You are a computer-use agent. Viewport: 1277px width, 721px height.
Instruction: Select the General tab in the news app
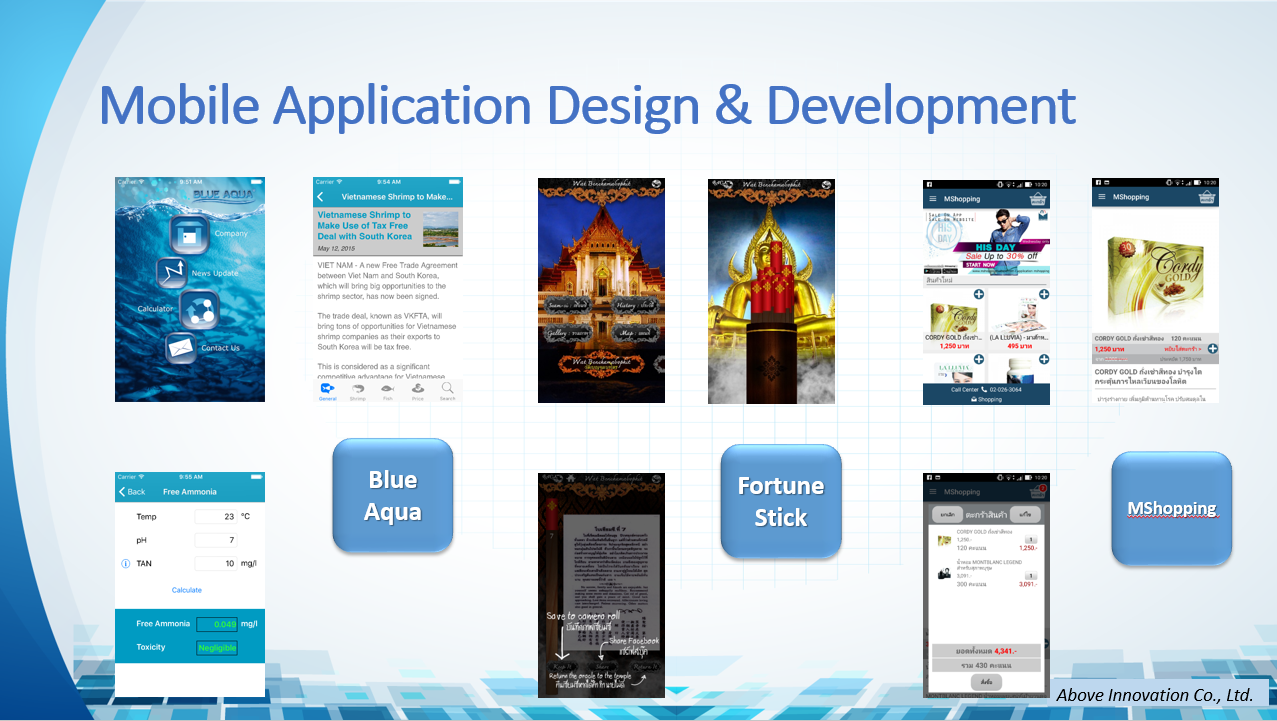pos(327,391)
